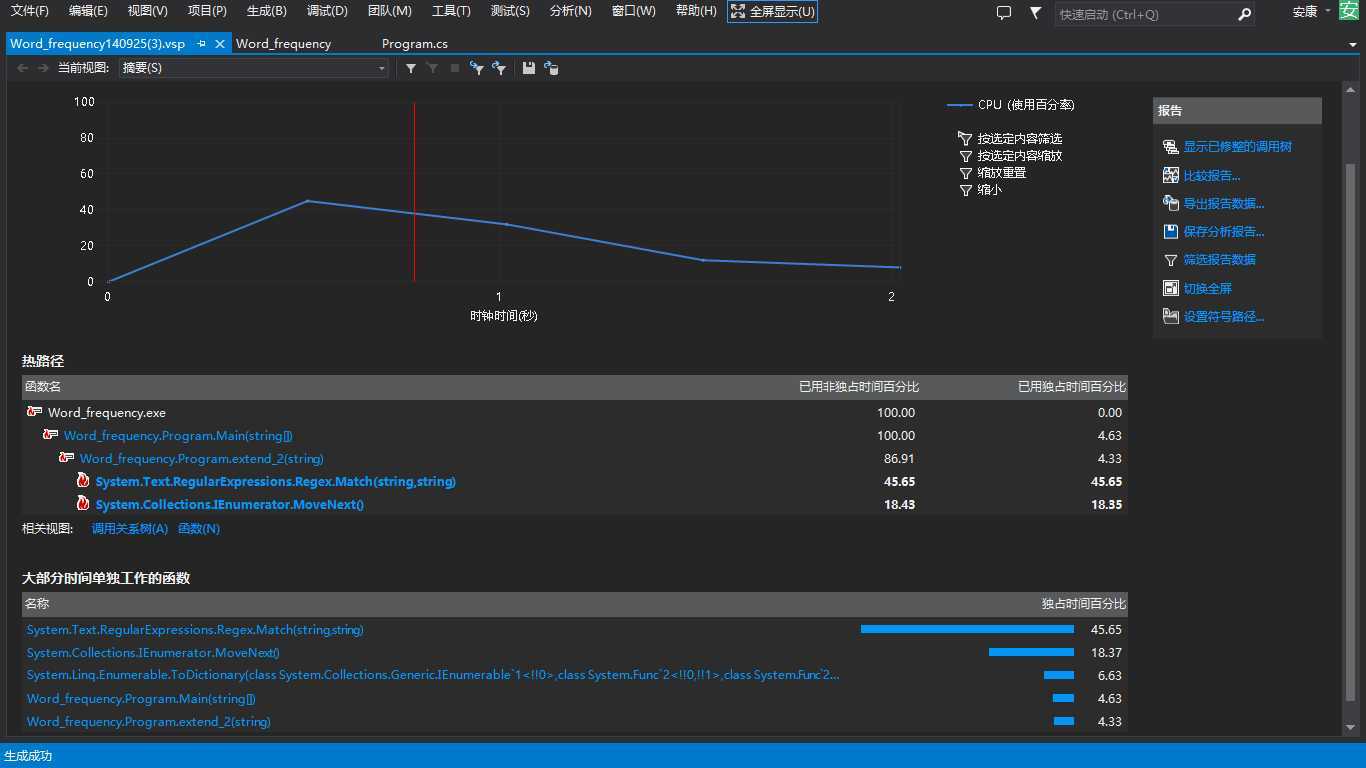The height and width of the screenshot is (768, 1366).
Task: Close the Word_frequency140925(3).vsp tab
Action: (219, 44)
